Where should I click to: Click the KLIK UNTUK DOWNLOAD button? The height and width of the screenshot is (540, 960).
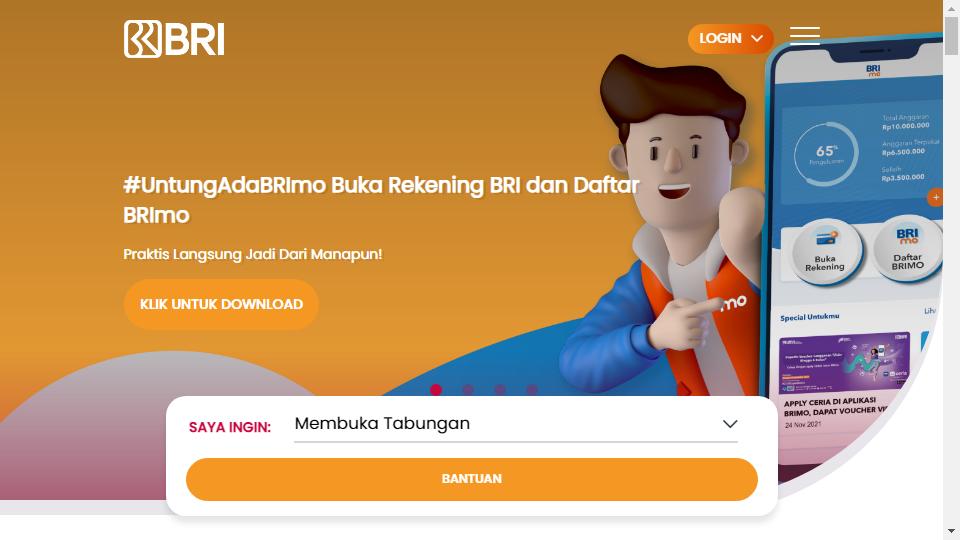[221, 304]
